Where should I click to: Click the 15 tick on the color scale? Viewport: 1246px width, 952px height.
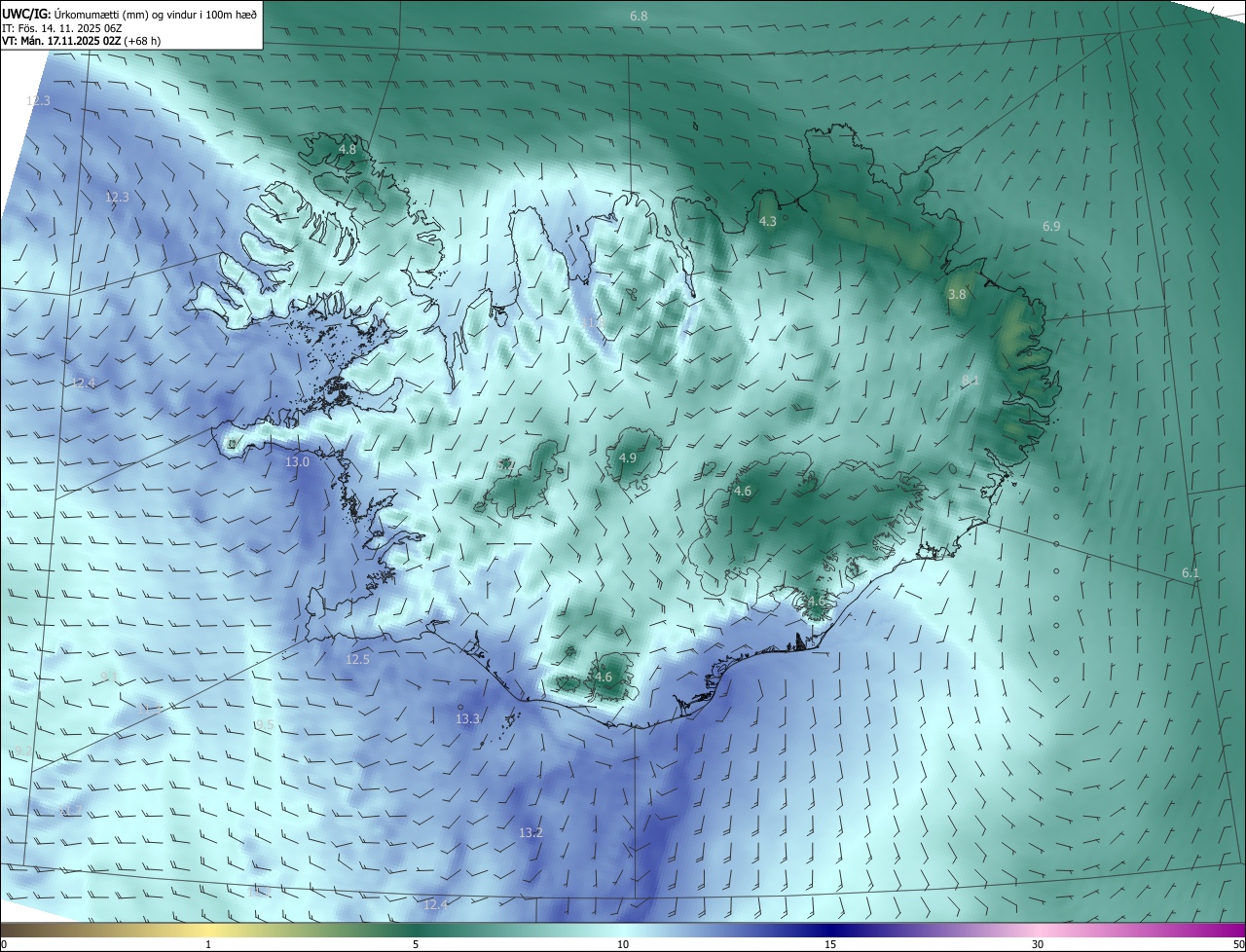pyautogui.click(x=830, y=944)
